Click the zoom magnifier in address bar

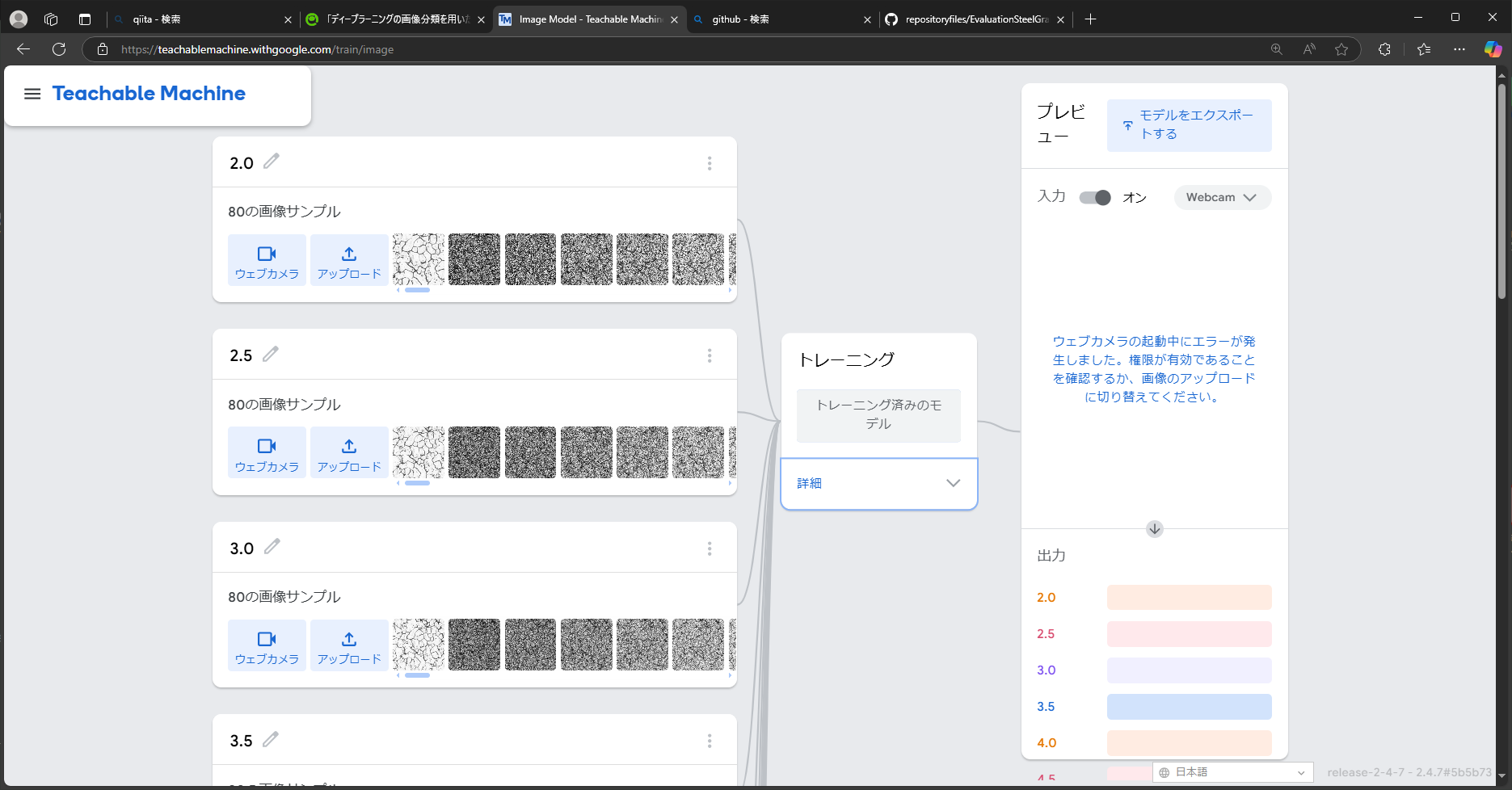(1277, 49)
